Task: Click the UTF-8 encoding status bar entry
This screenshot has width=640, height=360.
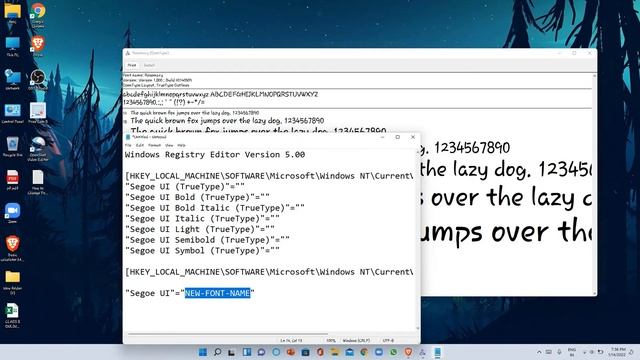Action: [x=388, y=340]
